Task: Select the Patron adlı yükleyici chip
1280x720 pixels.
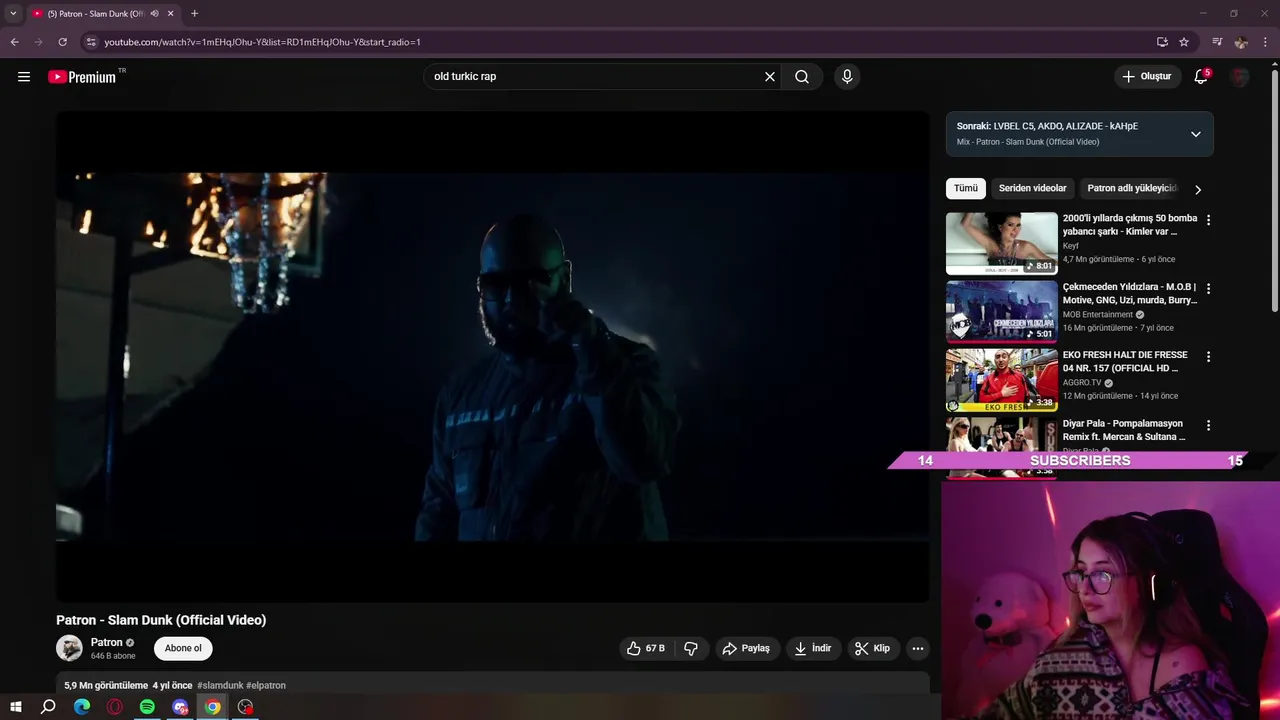Action: pos(1132,188)
